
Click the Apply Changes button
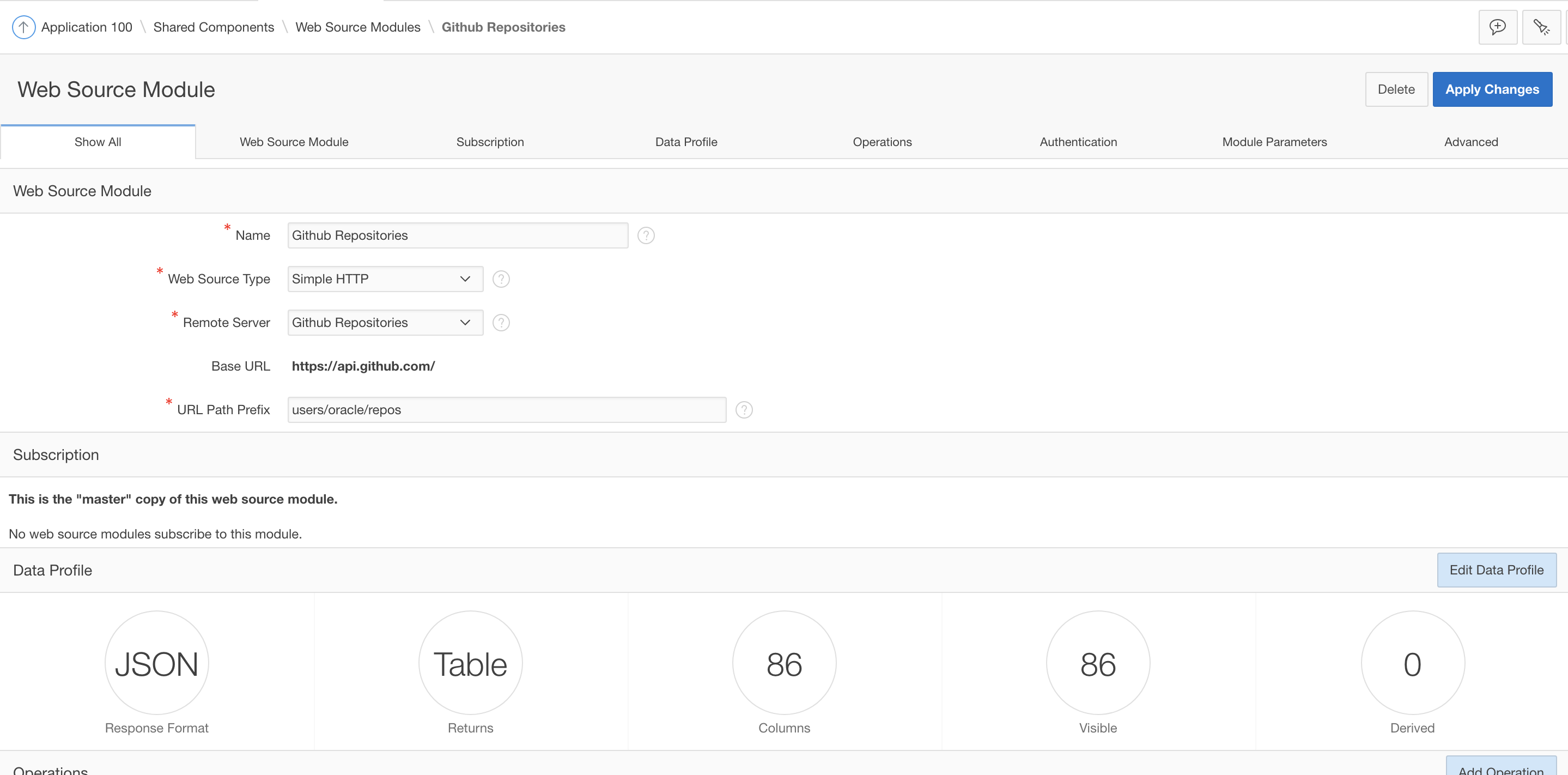click(x=1492, y=89)
